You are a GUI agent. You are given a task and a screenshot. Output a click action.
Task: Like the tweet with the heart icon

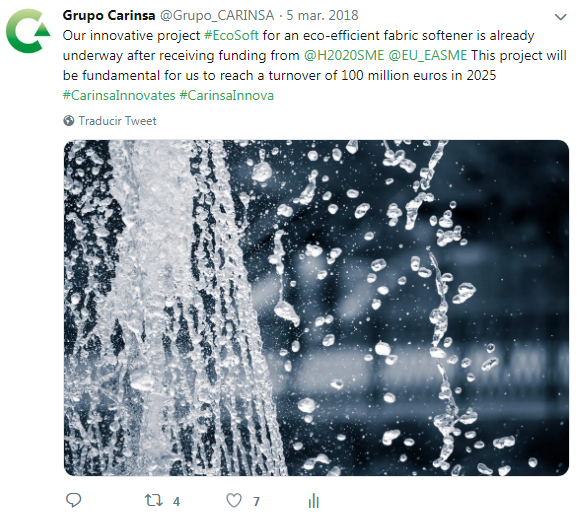coord(234,501)
